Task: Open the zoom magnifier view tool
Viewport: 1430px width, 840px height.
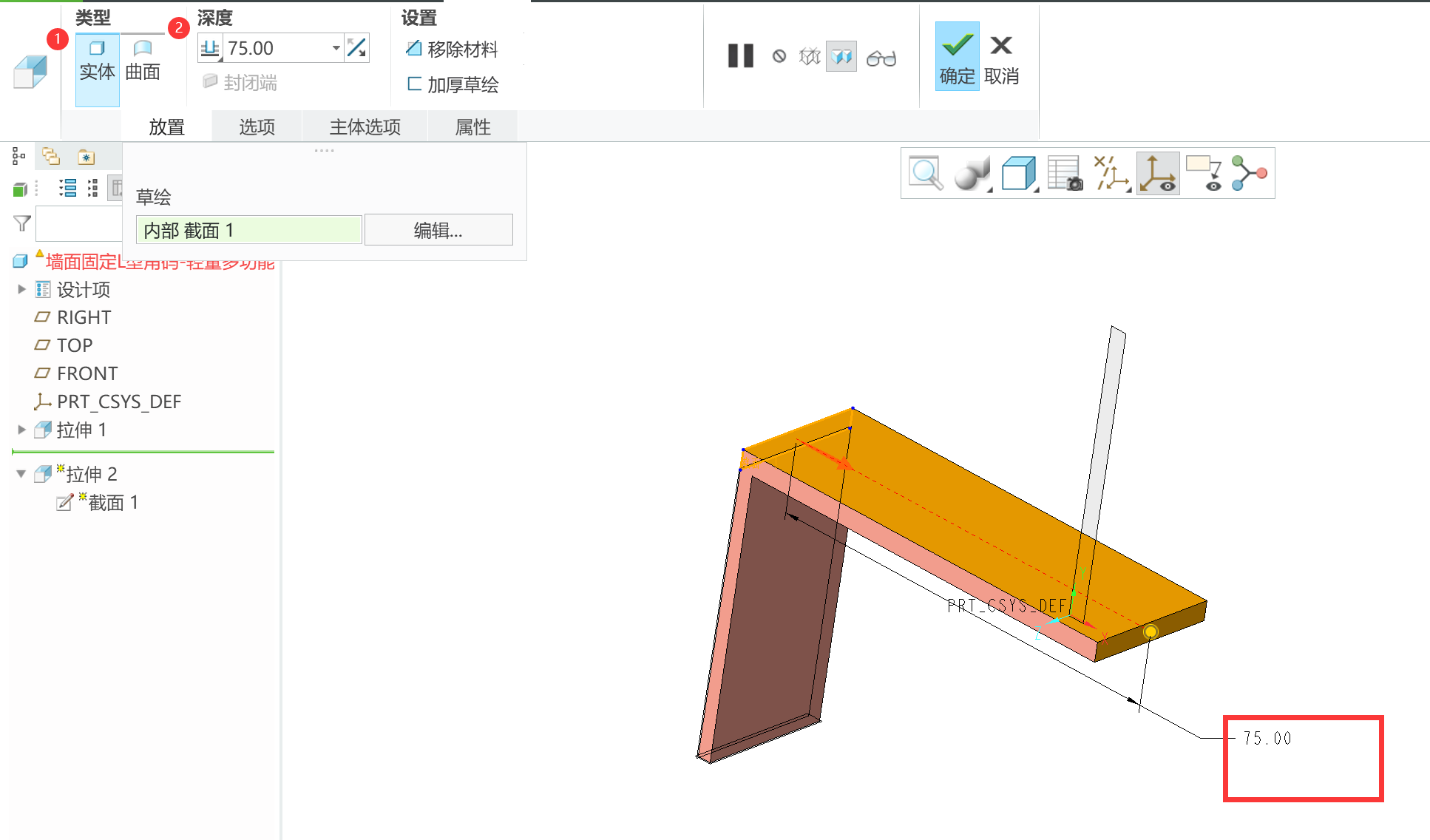Action: point(925,174)
